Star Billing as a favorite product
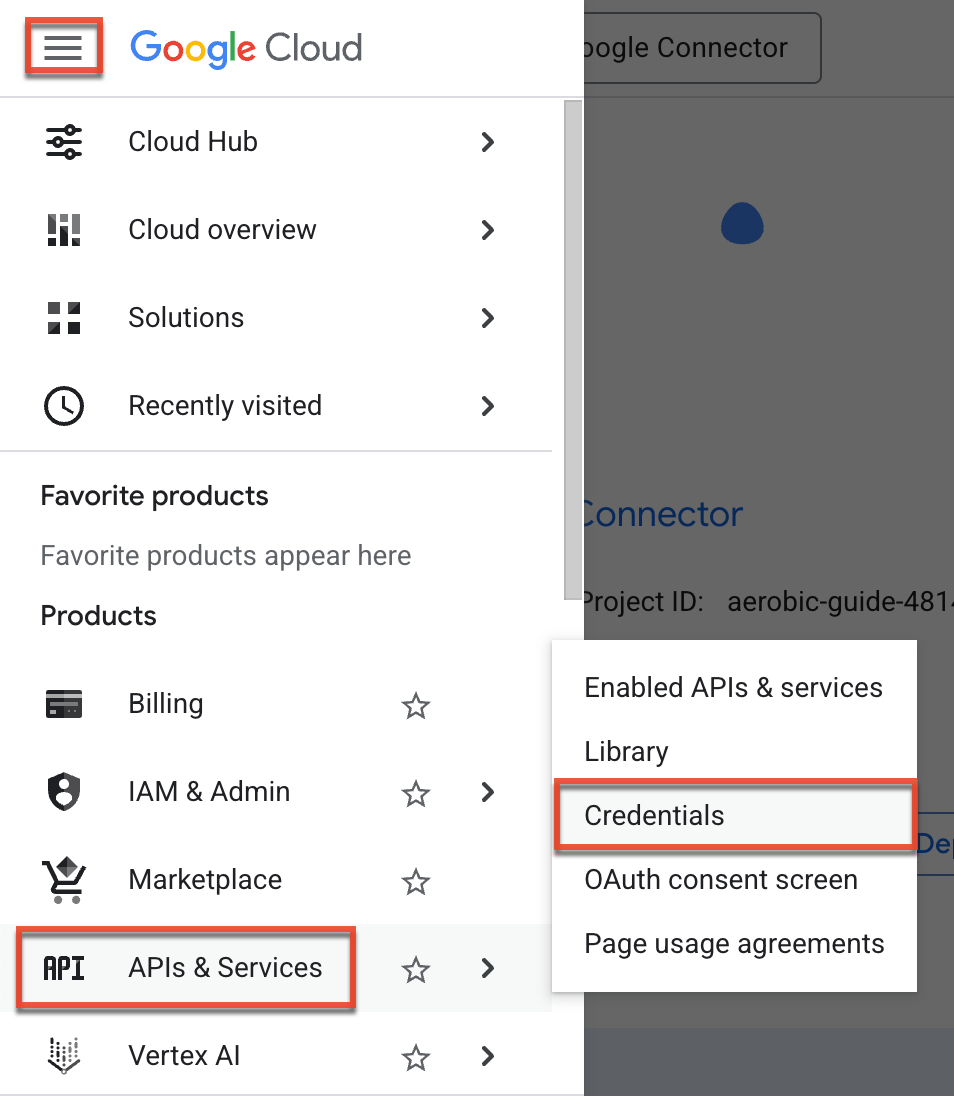This screenshot has height=1096, width=954. coord(415,706)
